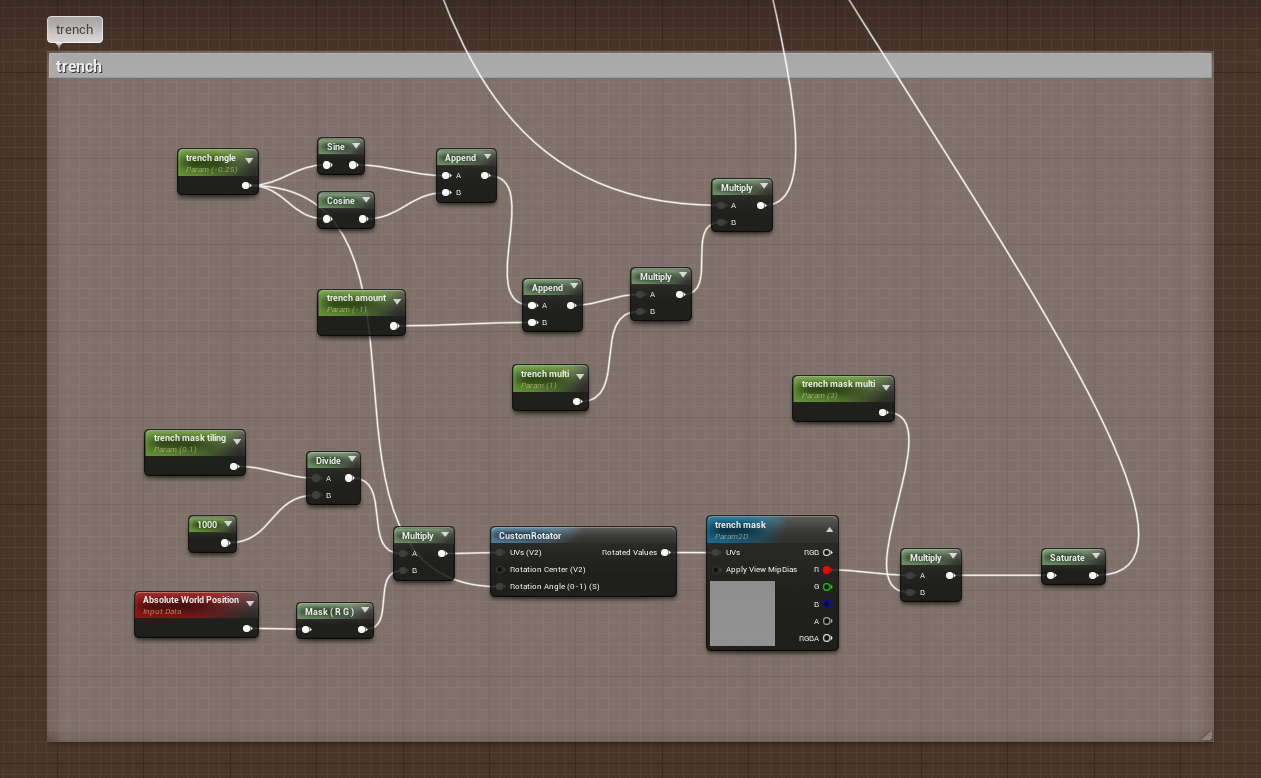Collapse the Divide node arrow

(x=351, y=461)
